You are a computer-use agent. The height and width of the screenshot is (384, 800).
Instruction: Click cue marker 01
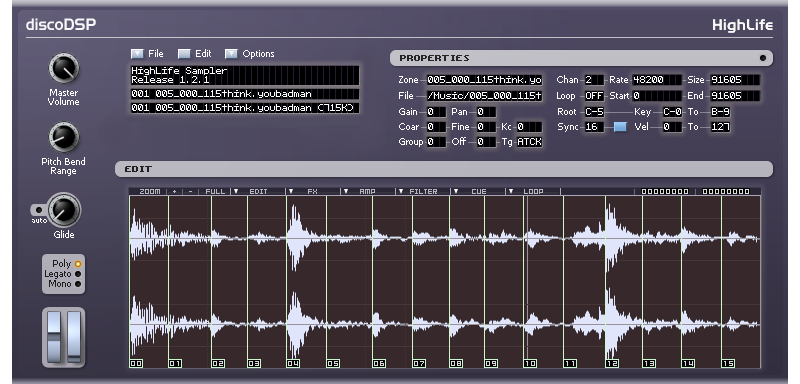175,364
